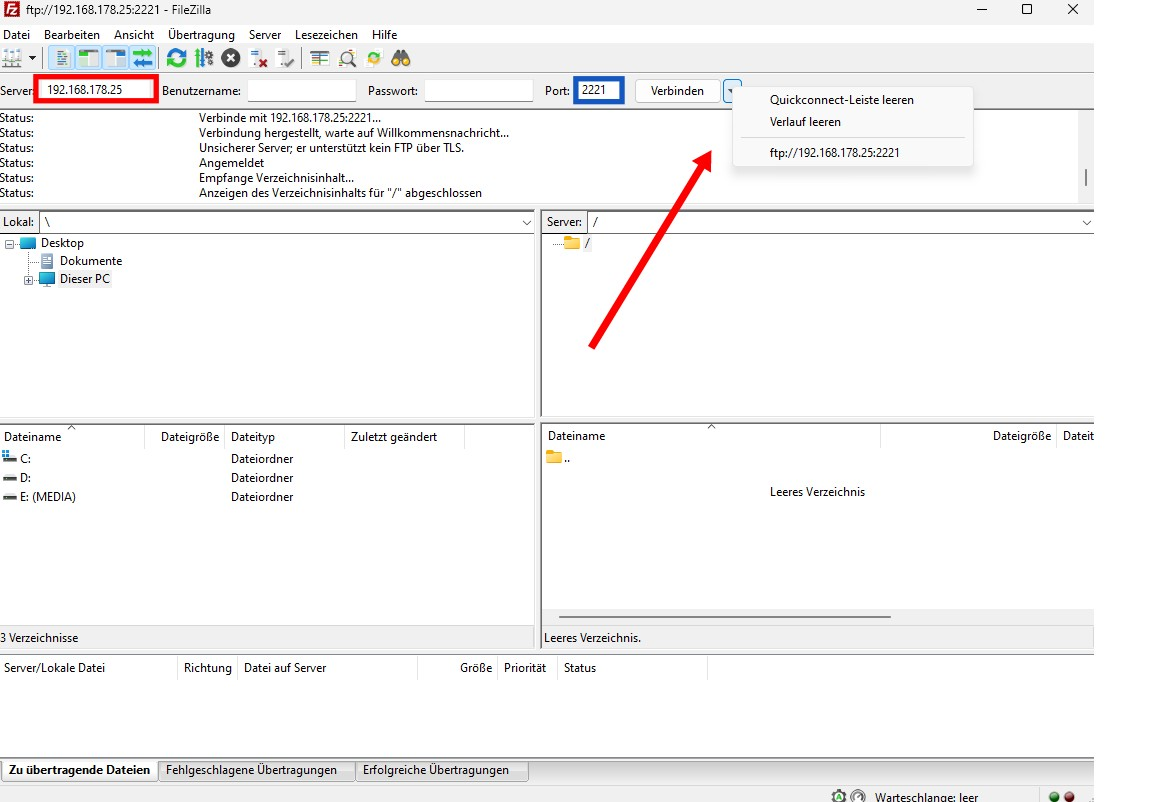Cancel current operation with the X icon

click(x=231, y=58)
